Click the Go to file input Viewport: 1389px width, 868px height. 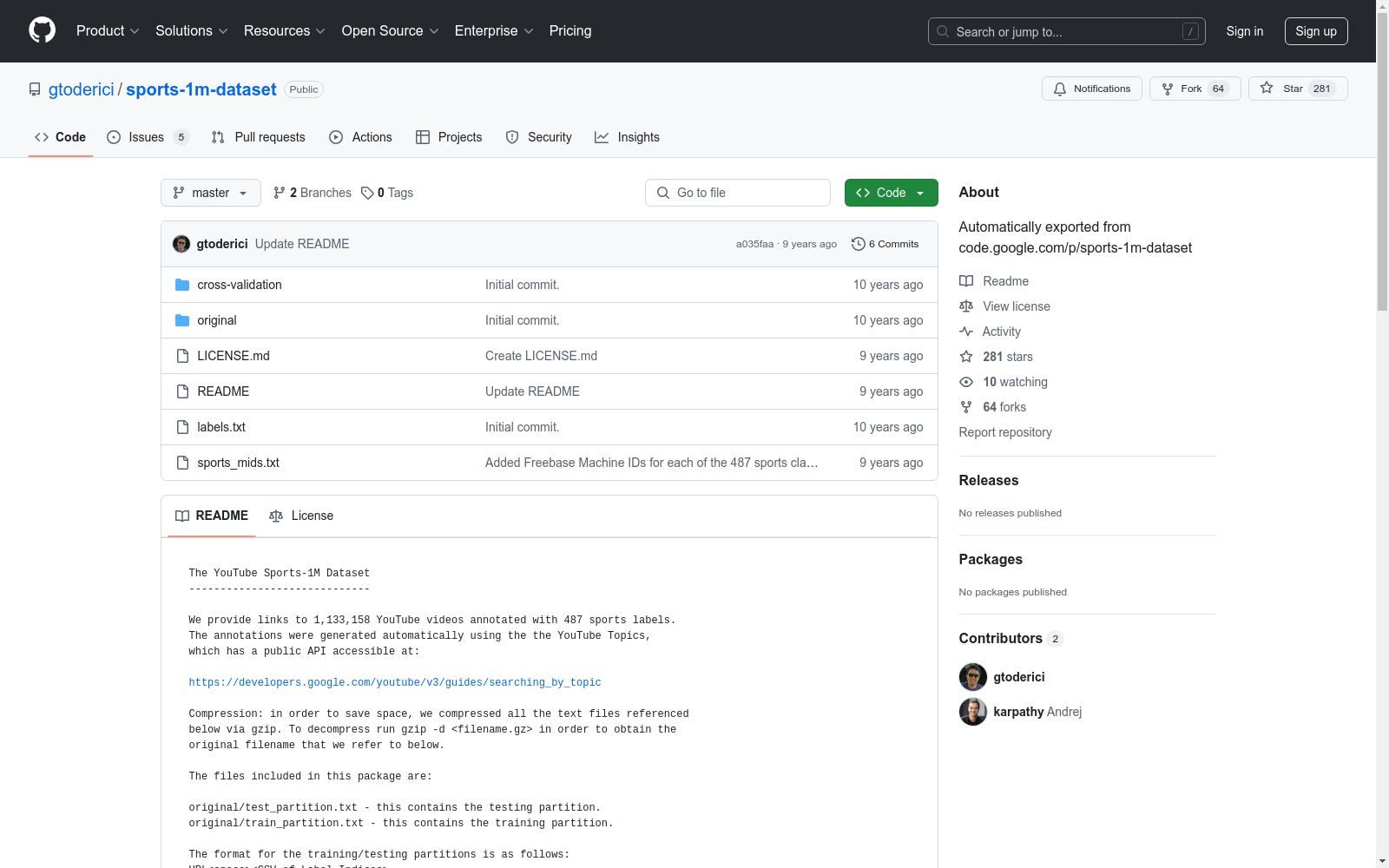(x=738, y=193)
